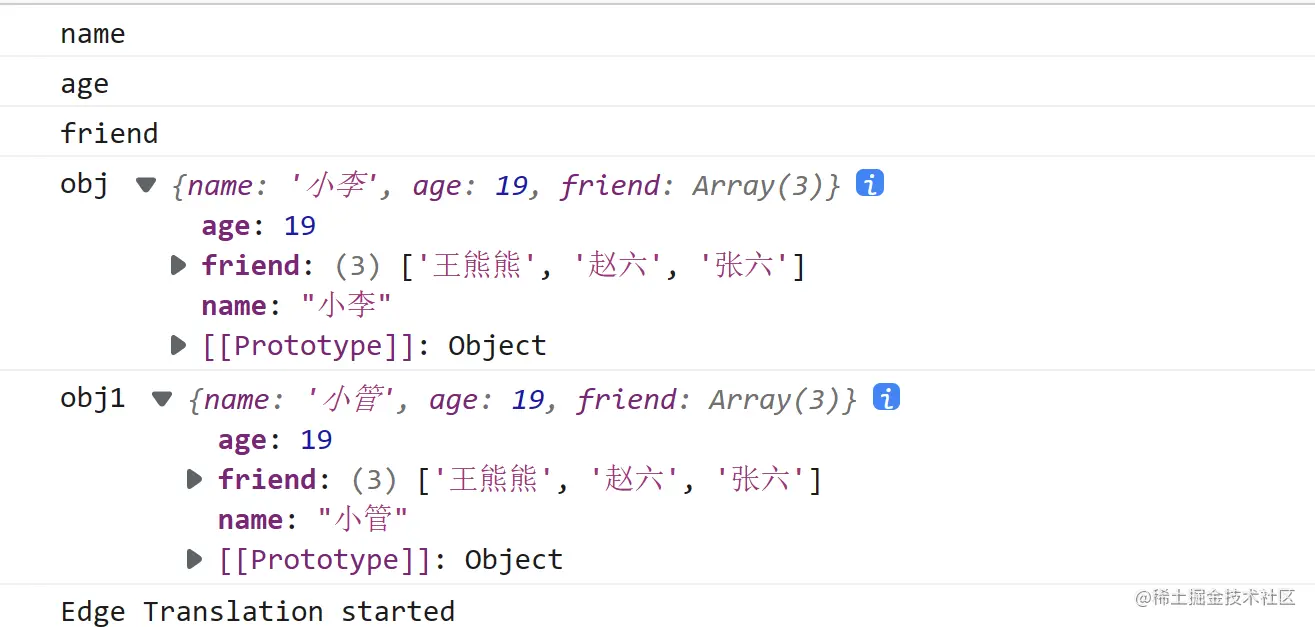
Task: Click the age value 19 under obj
Action: [300, 225]
